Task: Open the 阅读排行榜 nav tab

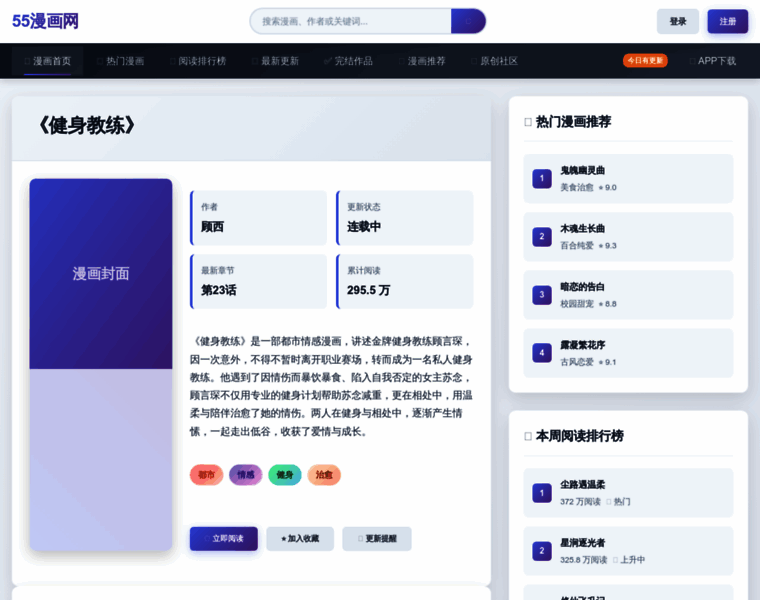Action: (x=197, y=61)
